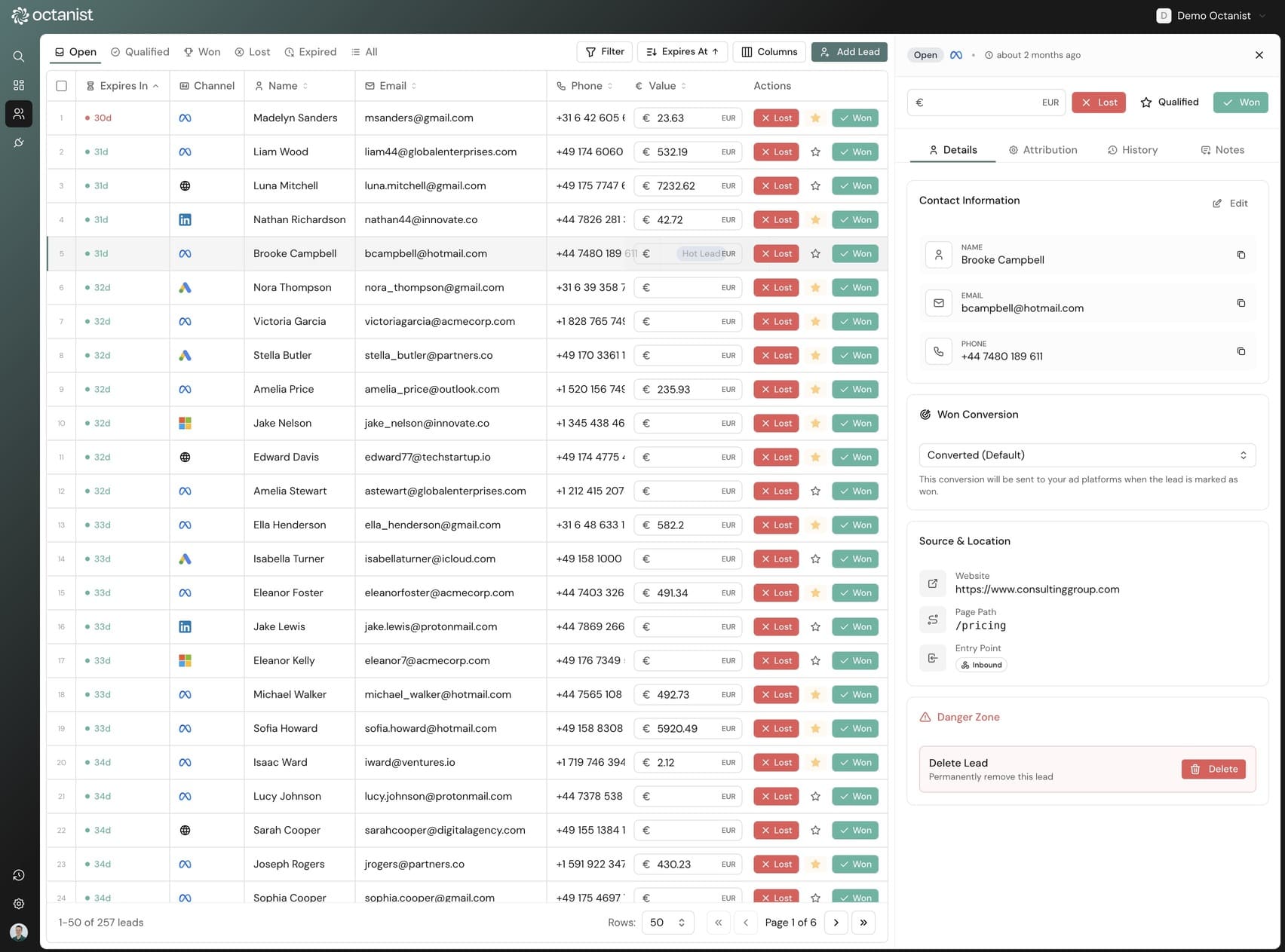The height and width of the screenshot is (952, 1285).
Task: Click the history clock icon in sidebar
Action: (19, 875)
